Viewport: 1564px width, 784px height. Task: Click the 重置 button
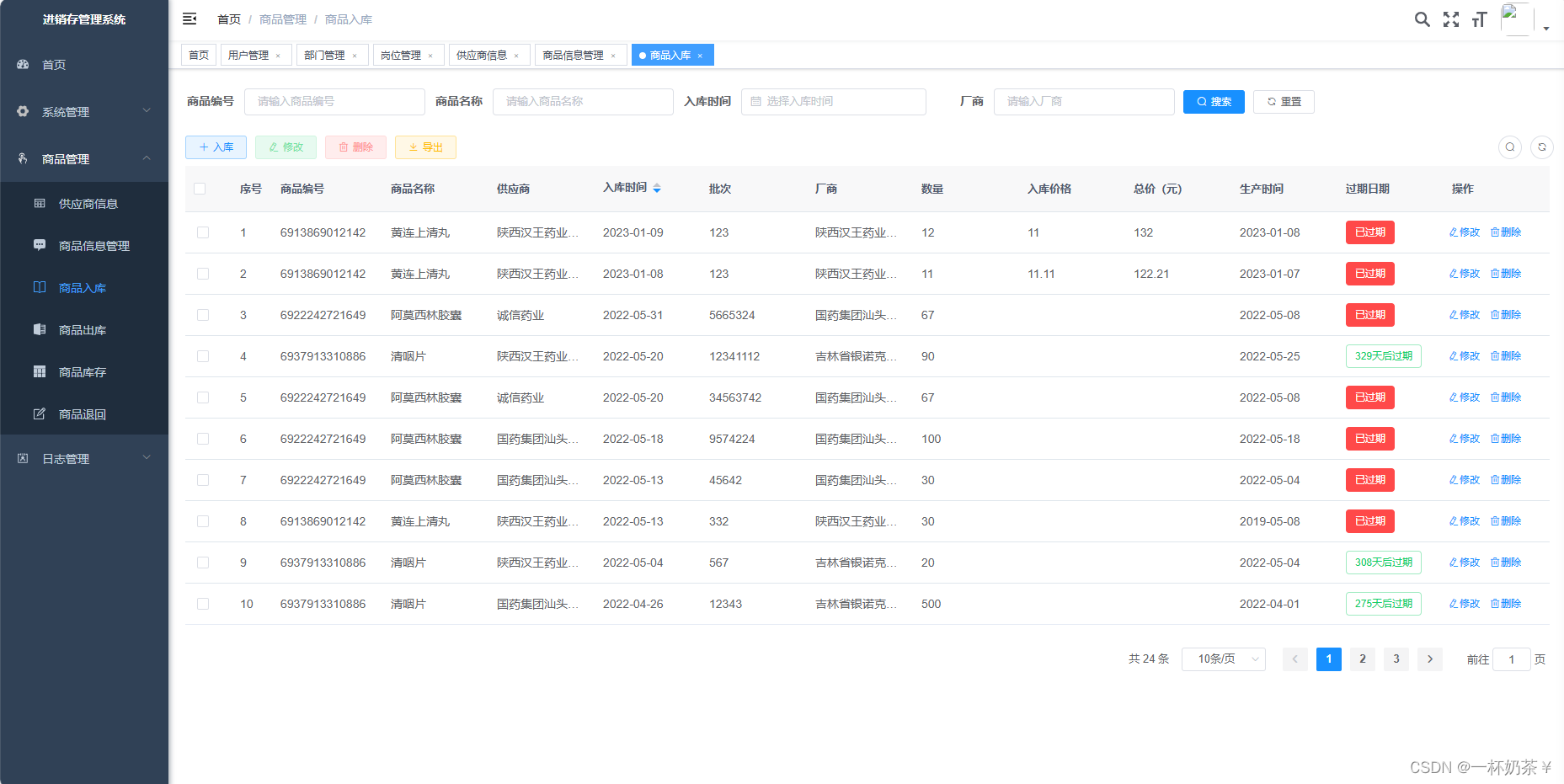tap(1284, 101)
